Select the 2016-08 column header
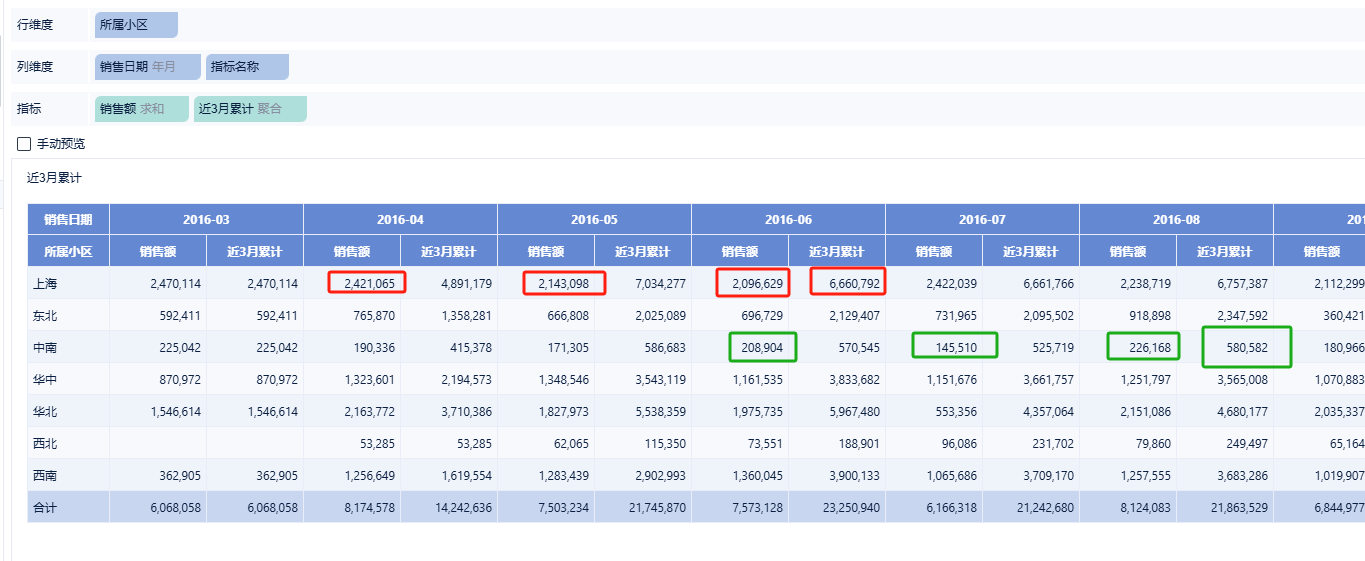 1176,219
